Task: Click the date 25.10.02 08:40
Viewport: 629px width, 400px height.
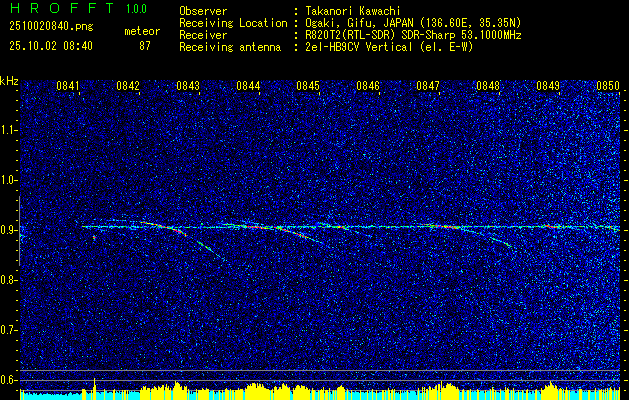Action: click(51, 46)
